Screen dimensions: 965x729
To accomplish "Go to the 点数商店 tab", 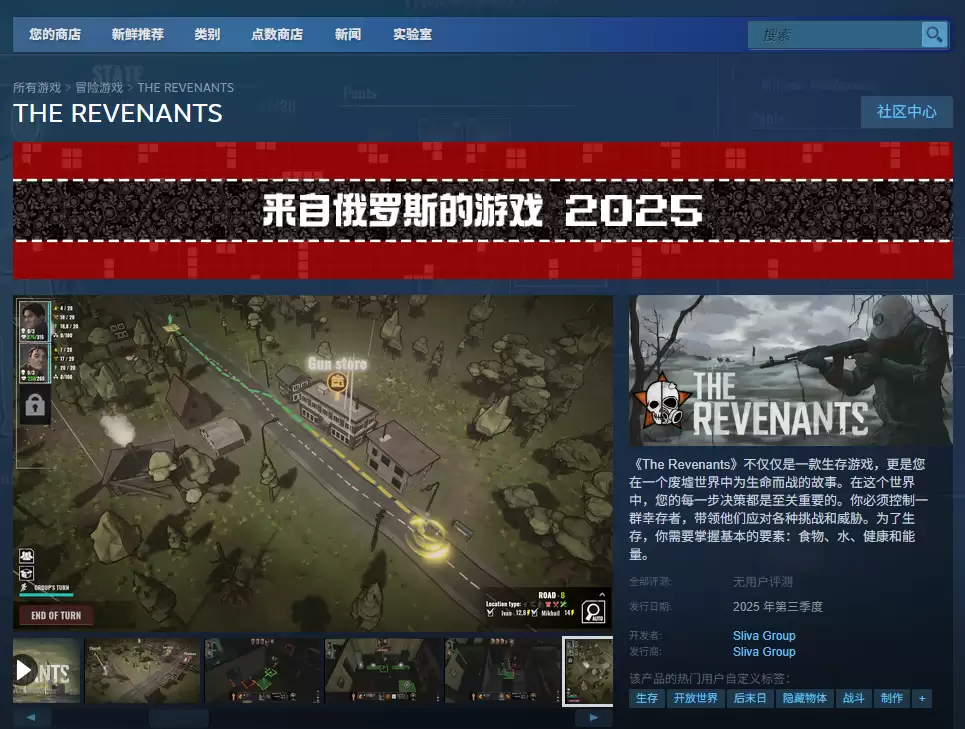I will (277, 34).
